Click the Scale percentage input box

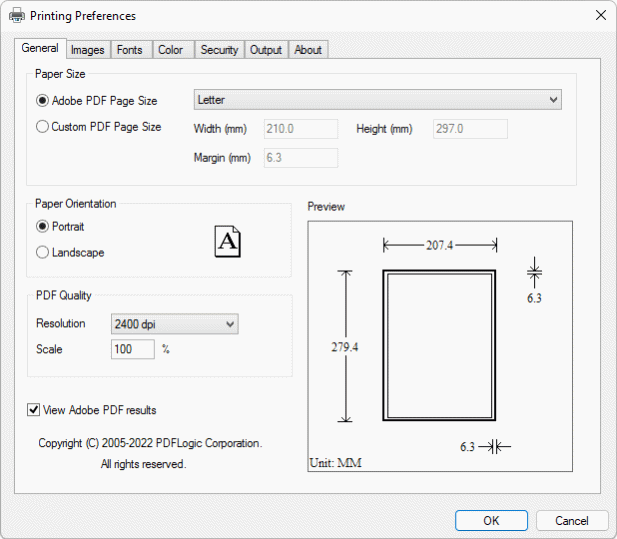tap(133, 349)
